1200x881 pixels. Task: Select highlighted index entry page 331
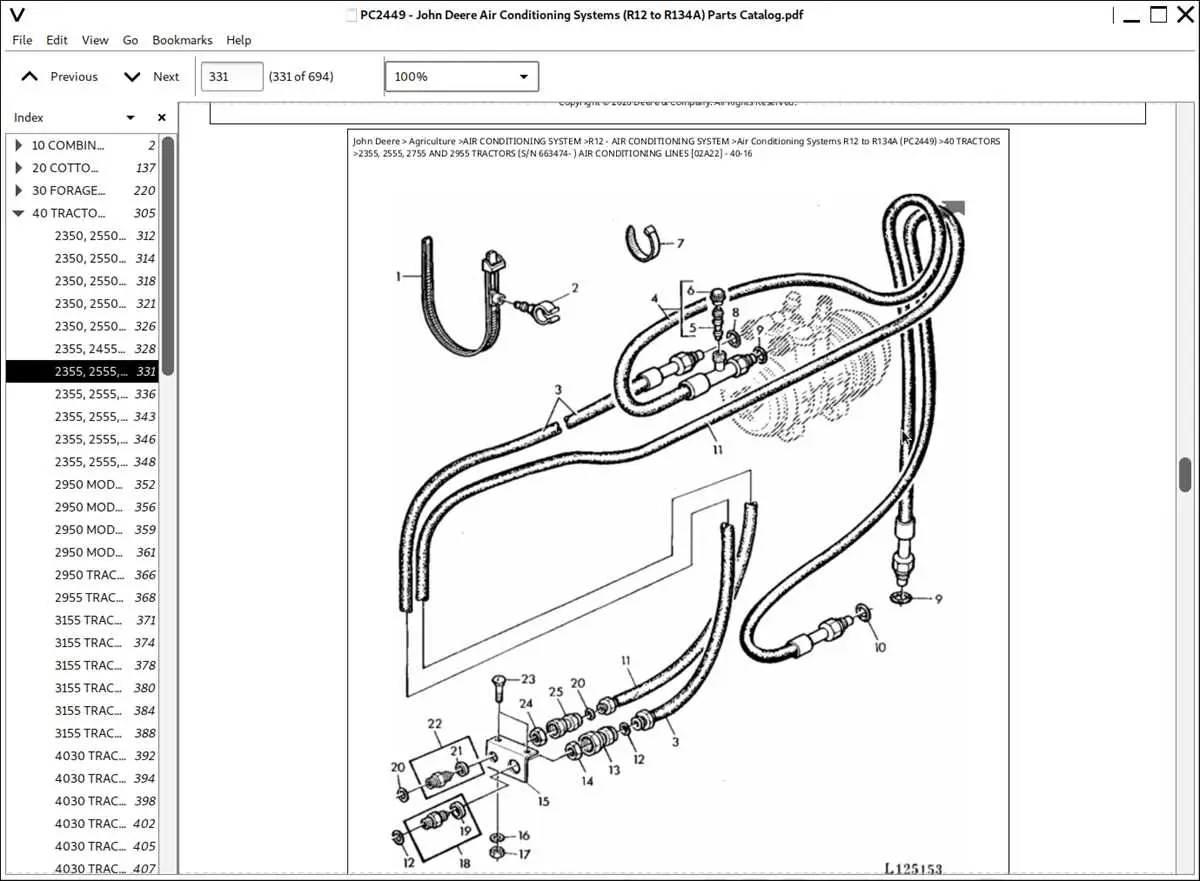(x=82, y=372)
